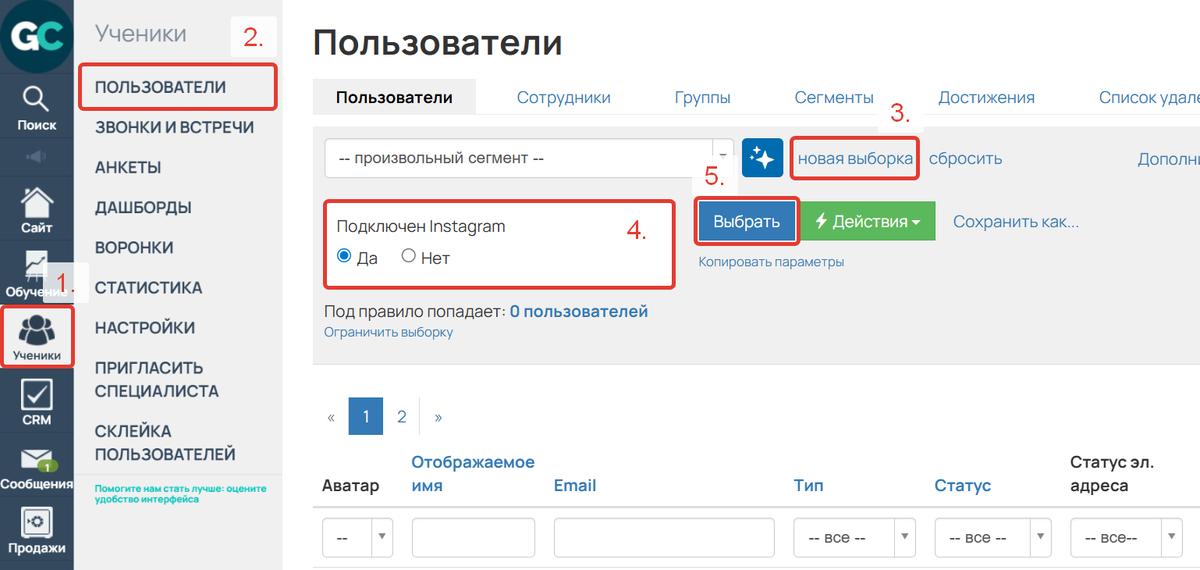The width and height of the screenshot is (1200, 570).
Task: Click the Ограничить выборку link
Action: click(388, 331)
